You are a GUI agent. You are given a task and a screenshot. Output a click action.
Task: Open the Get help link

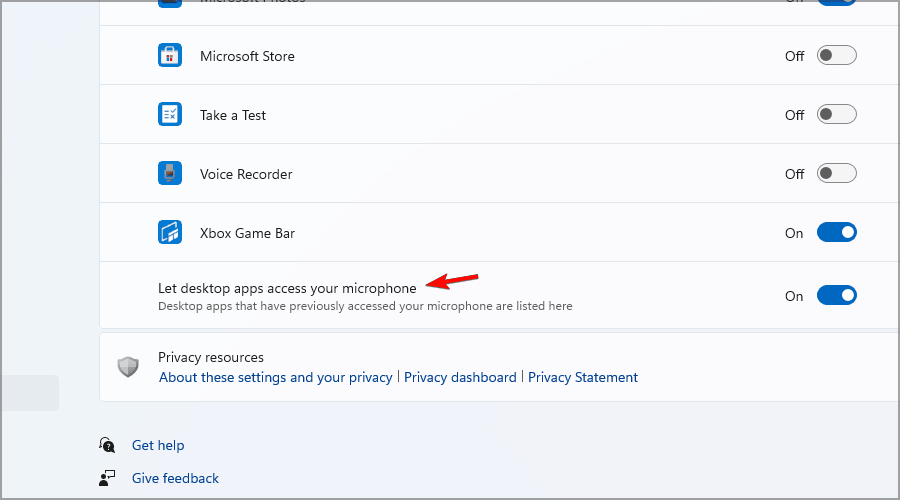point(158,445)
